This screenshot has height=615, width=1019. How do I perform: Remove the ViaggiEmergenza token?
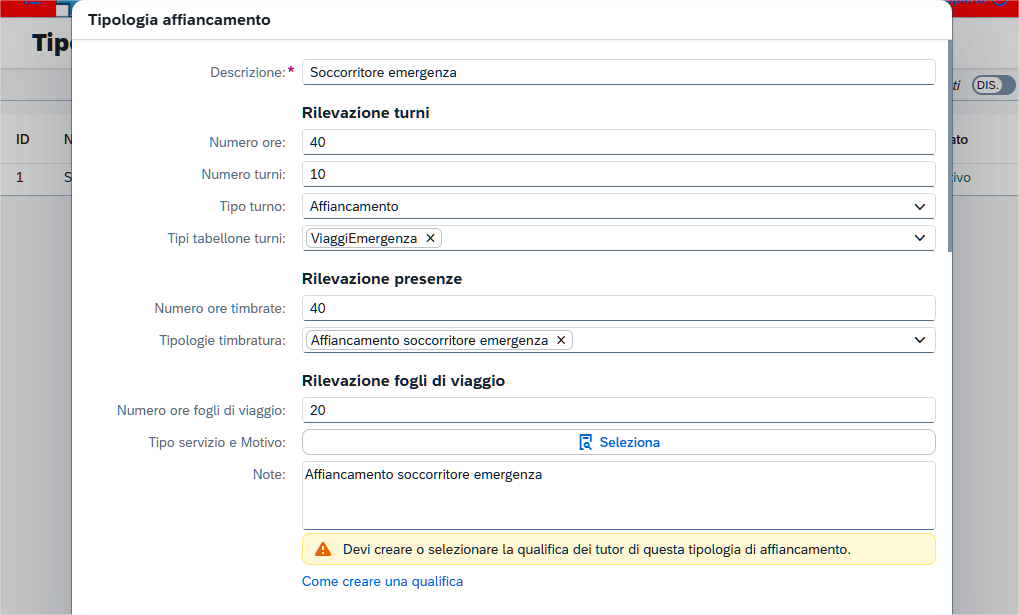430,238
